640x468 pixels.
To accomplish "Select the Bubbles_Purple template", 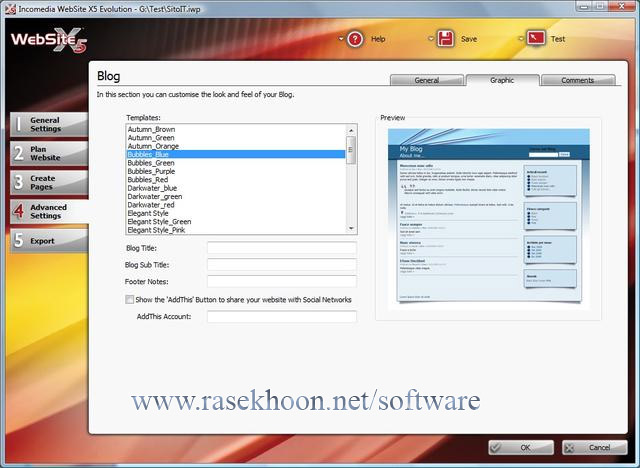I will coord(236,171).
